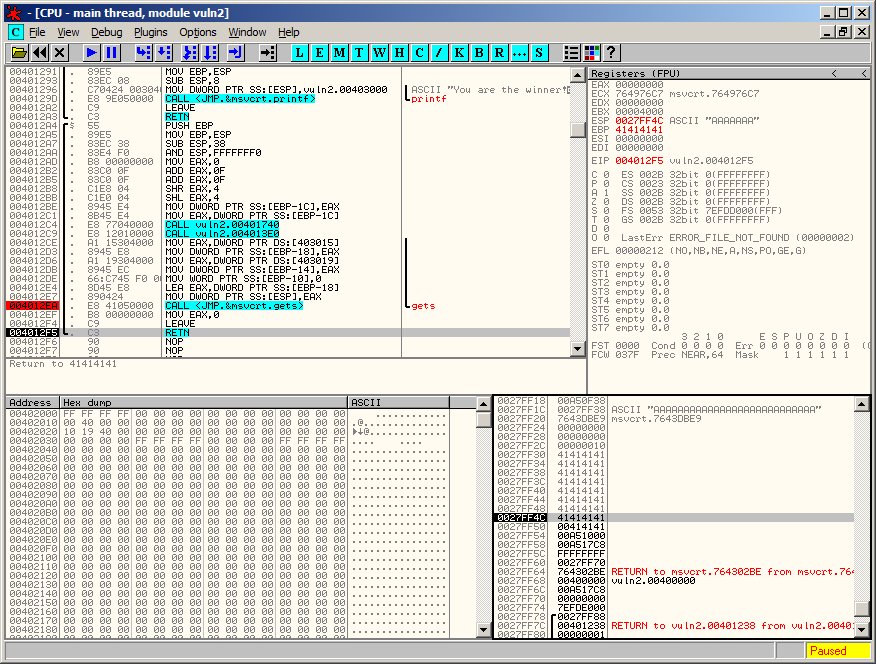
Task: Open CPU window with C button
Action: [419, 52]
